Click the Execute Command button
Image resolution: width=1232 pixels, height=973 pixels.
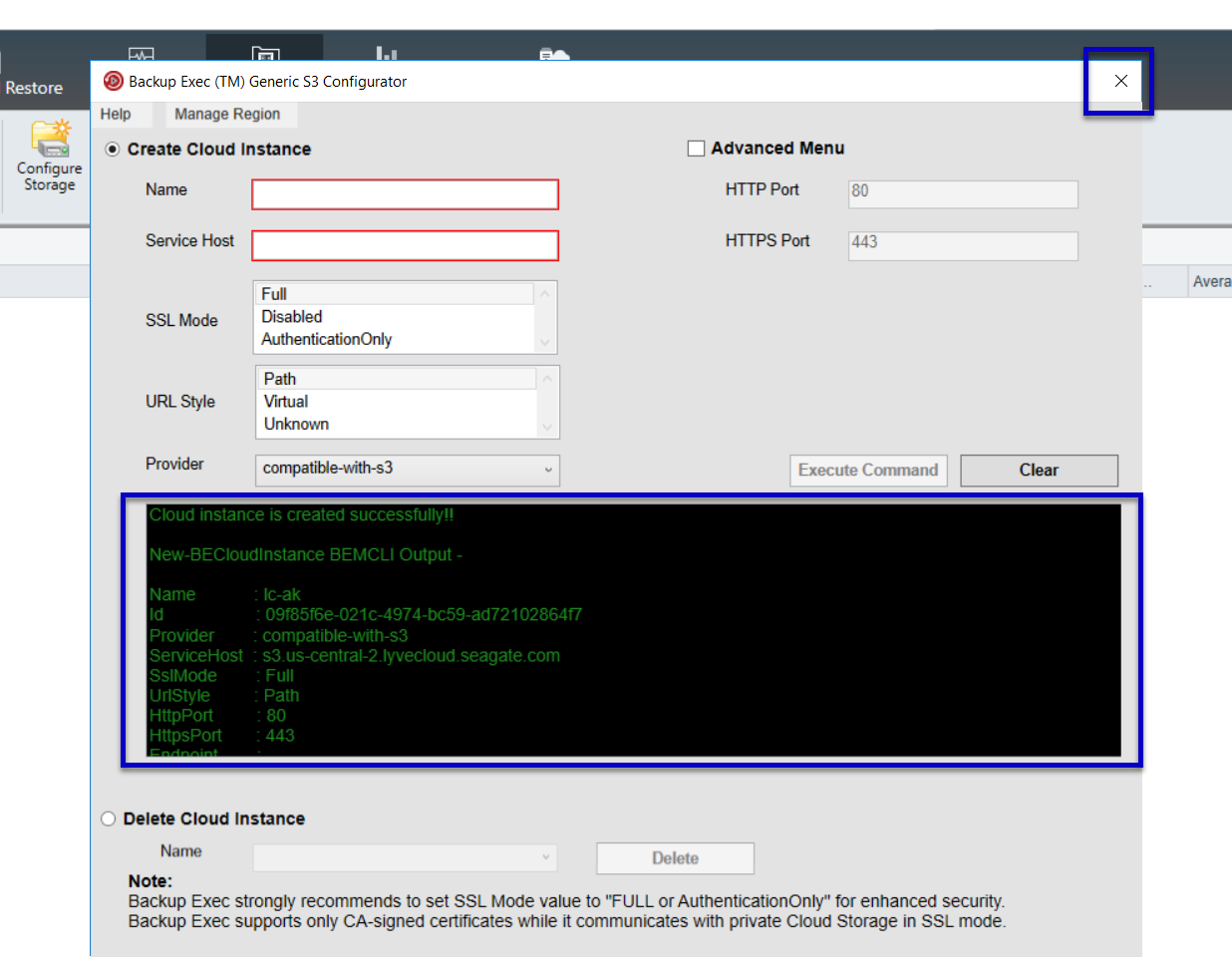tap(867, 470)
